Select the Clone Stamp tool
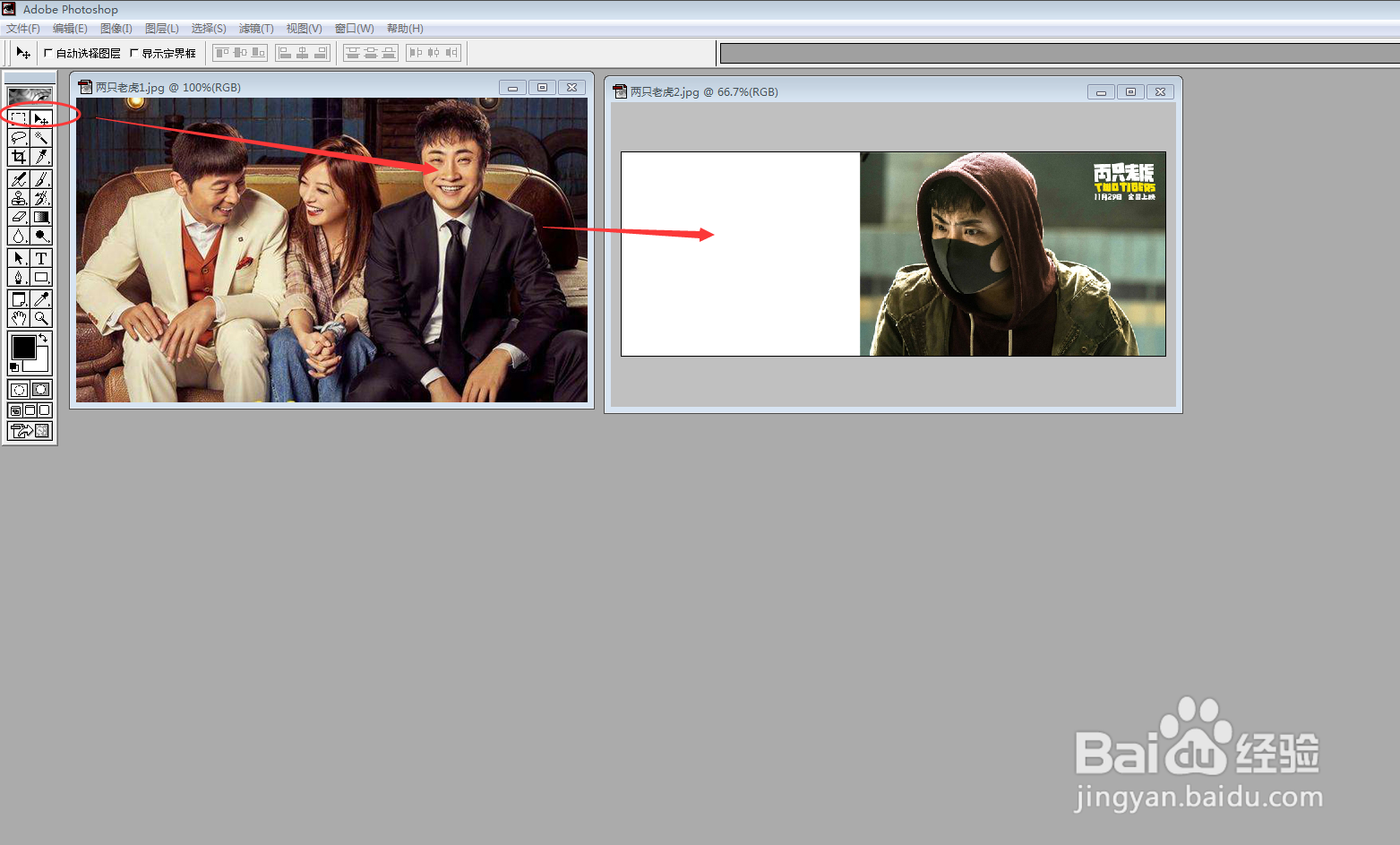The image size is (1400, 845). click(x=19, y=198)
